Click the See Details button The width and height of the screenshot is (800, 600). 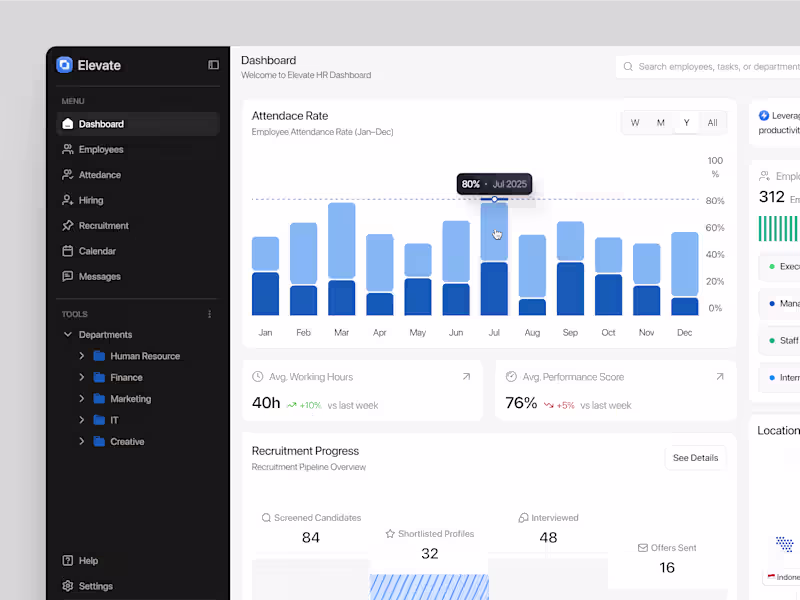(695, 457)
